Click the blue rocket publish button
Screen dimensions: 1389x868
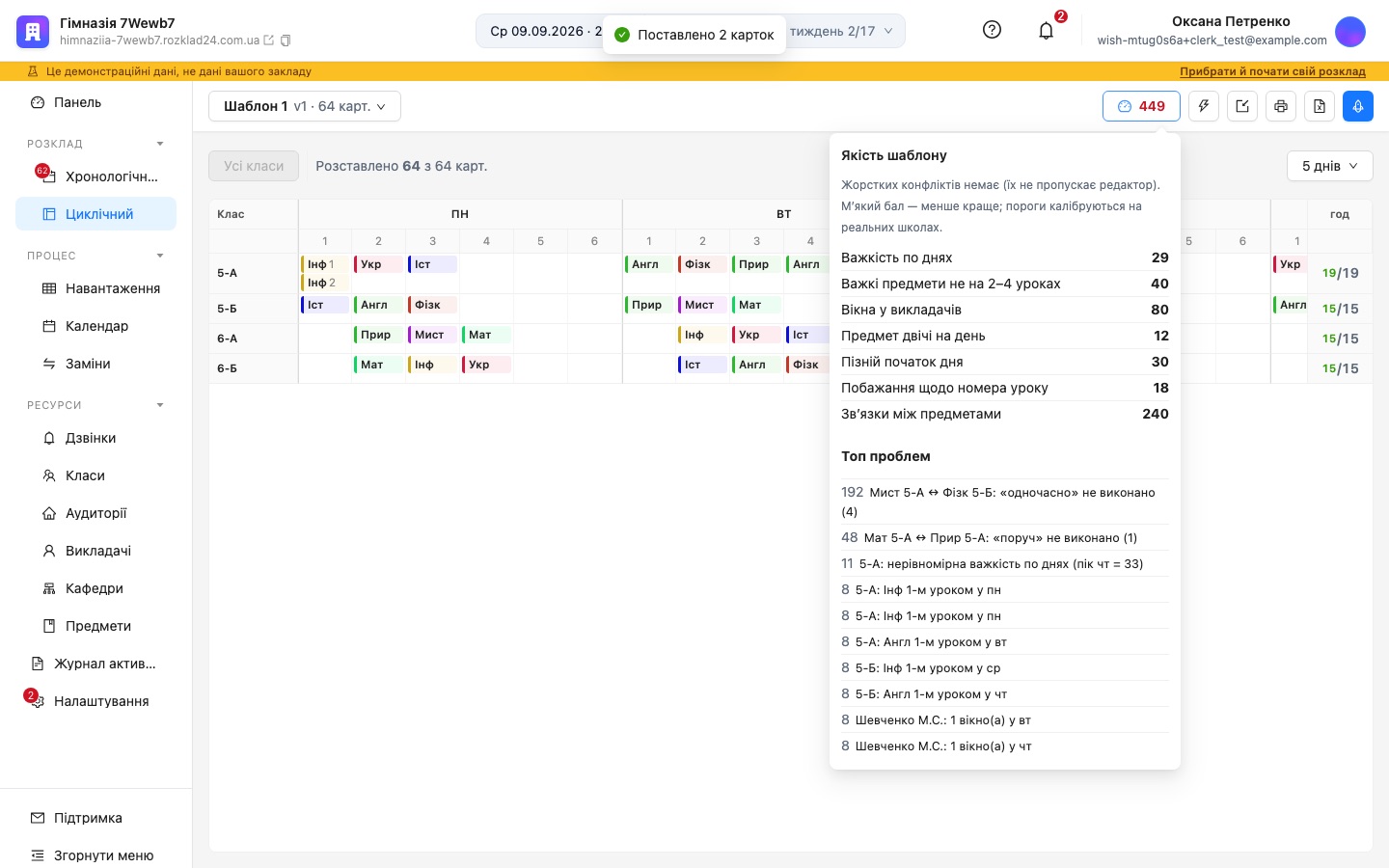tap(1358, 106)
